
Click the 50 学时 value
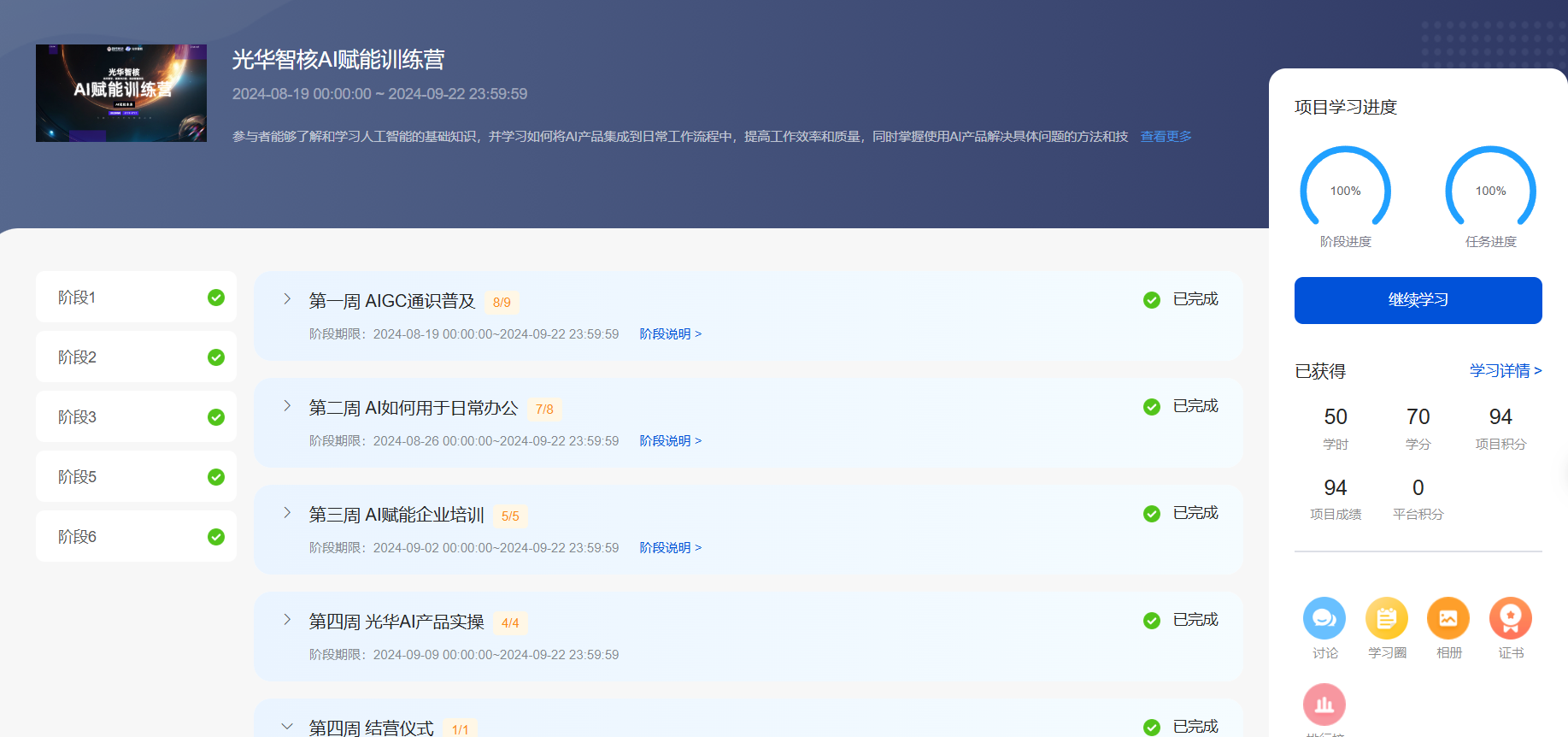1336,416
